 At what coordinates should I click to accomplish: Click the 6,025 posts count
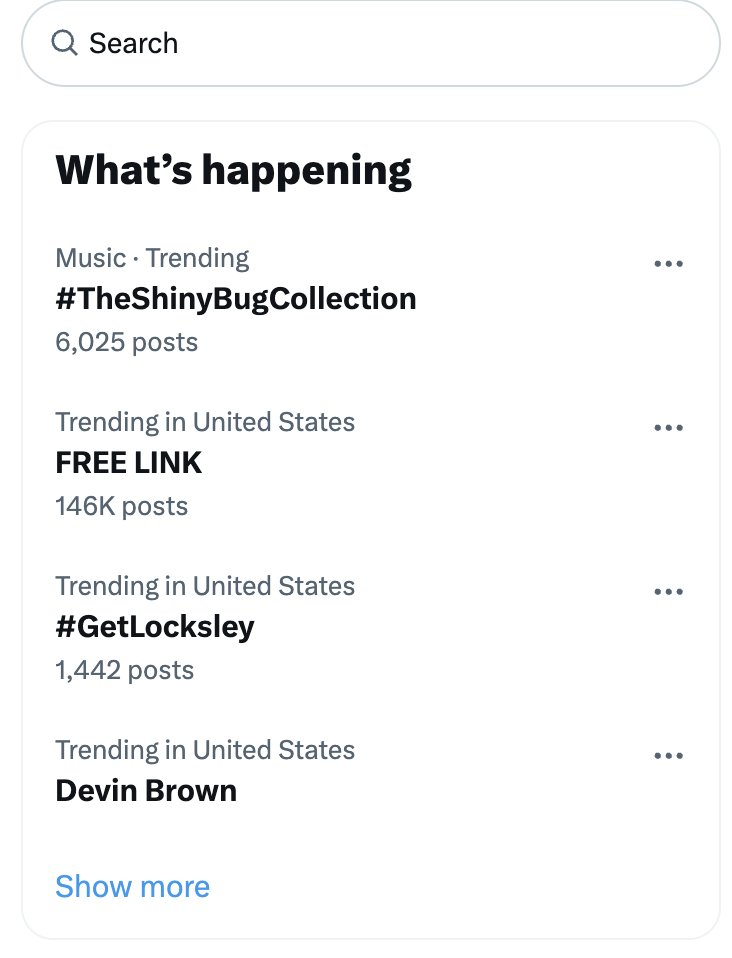point(126,342)
